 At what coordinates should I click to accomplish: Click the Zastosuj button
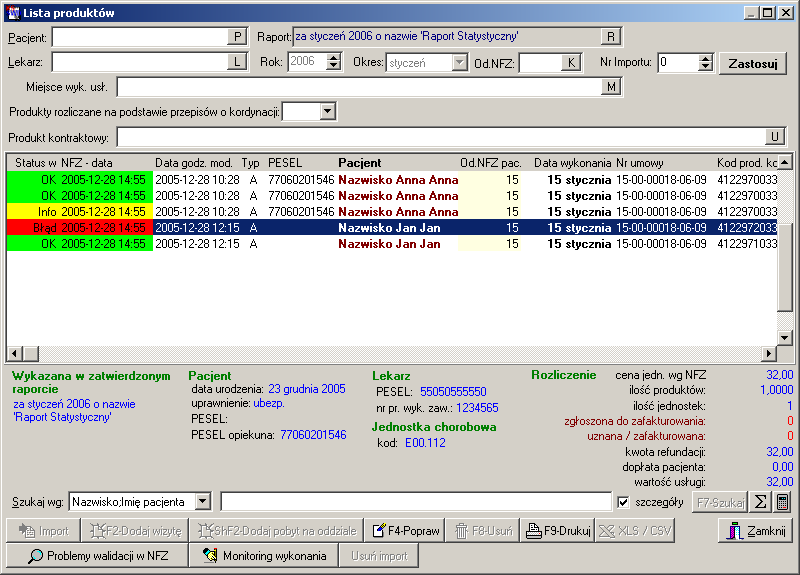coord(753,64)
